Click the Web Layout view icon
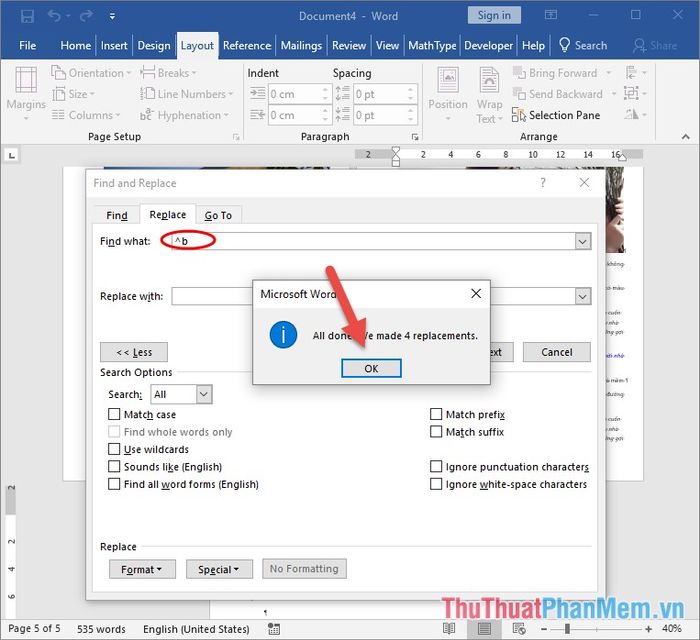This screenshot has width=700, height=640. (519, 629)
